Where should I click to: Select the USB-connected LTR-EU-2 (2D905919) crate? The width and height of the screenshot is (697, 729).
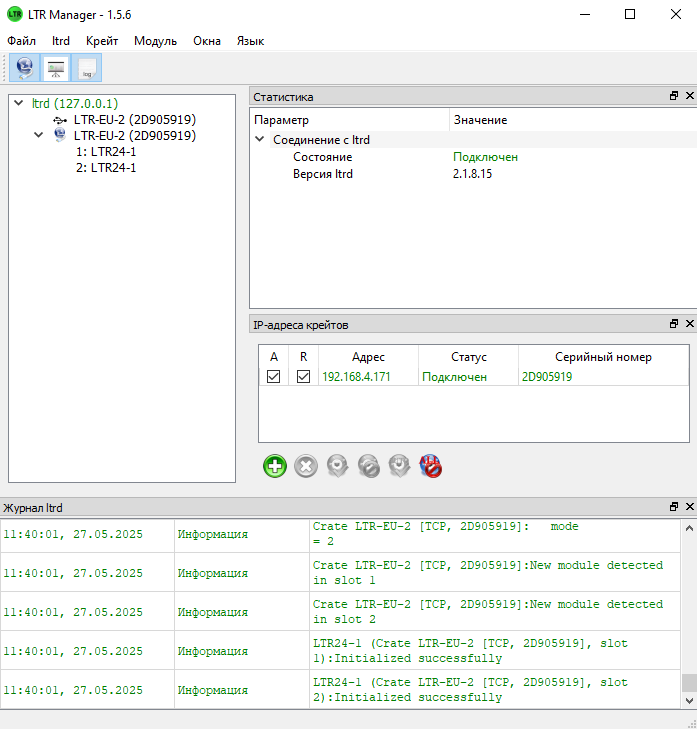click(135, 119)
